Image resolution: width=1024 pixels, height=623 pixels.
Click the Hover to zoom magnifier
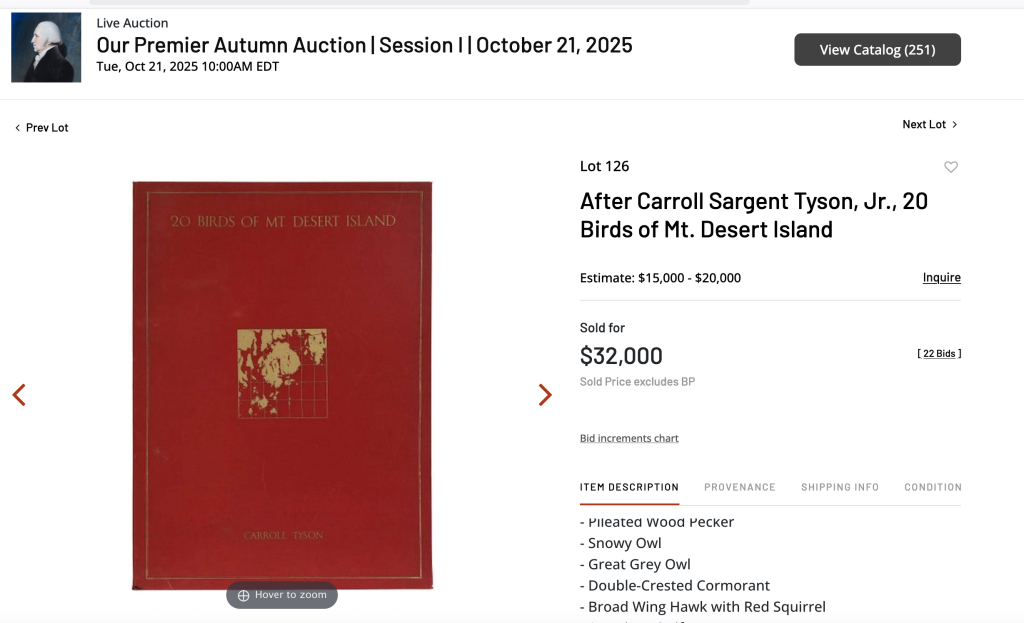pos(282,595)
